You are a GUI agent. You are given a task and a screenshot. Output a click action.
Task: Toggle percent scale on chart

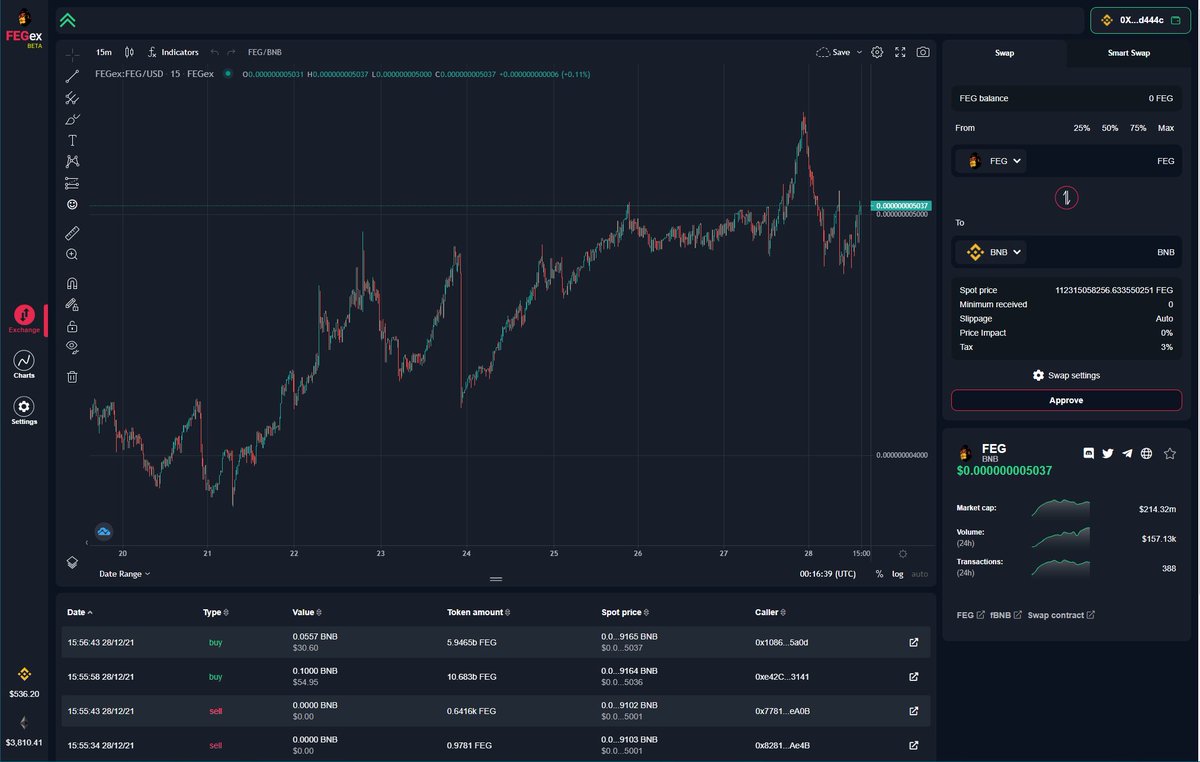pos(879,574)
